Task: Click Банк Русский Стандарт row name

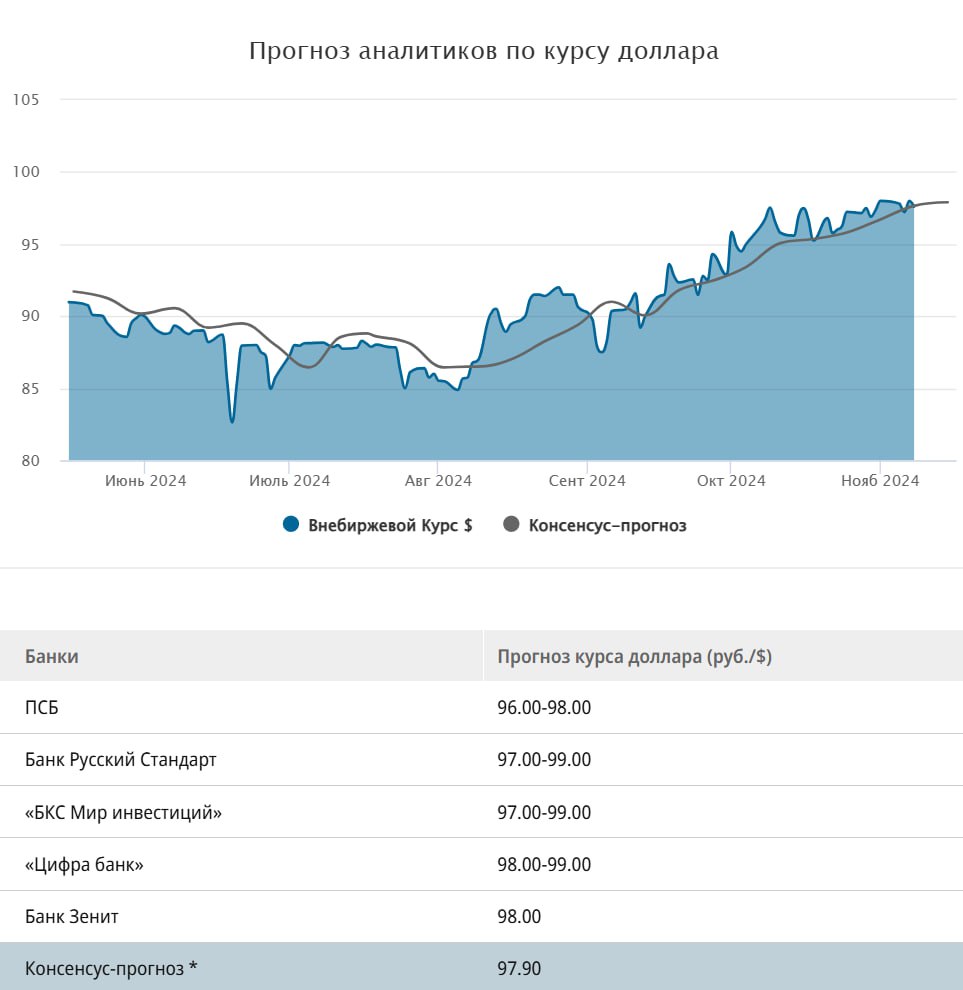Action: tap(121, 760)
